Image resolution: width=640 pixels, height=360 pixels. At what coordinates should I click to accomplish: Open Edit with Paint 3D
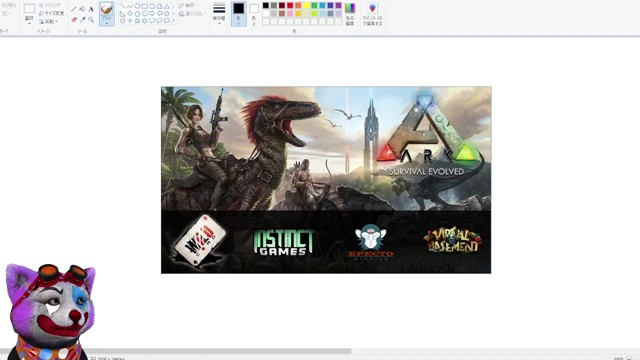[x=372, y=14]
